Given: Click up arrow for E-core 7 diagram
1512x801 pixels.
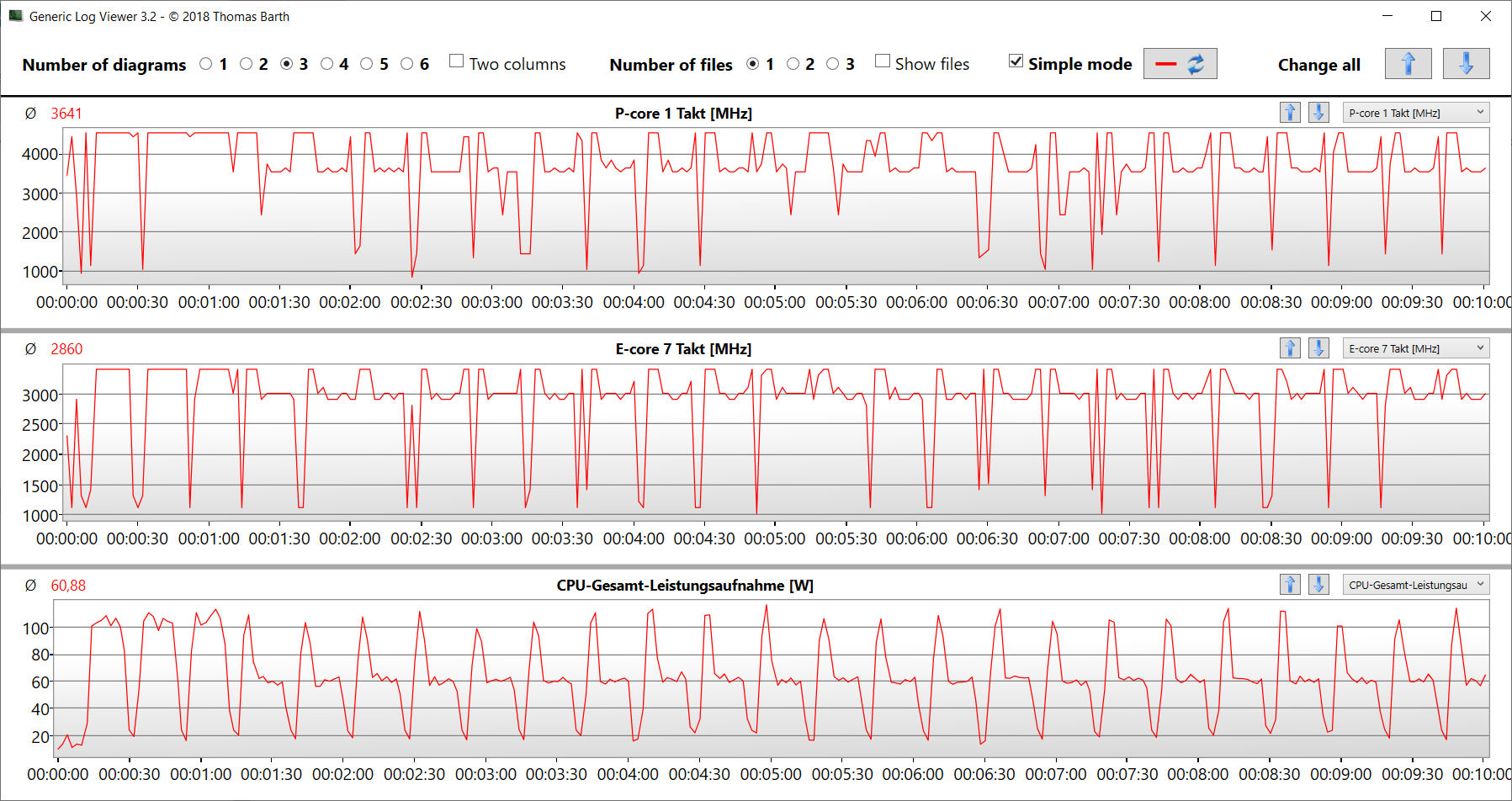Looking at the screenshot, I should 1290,348.
